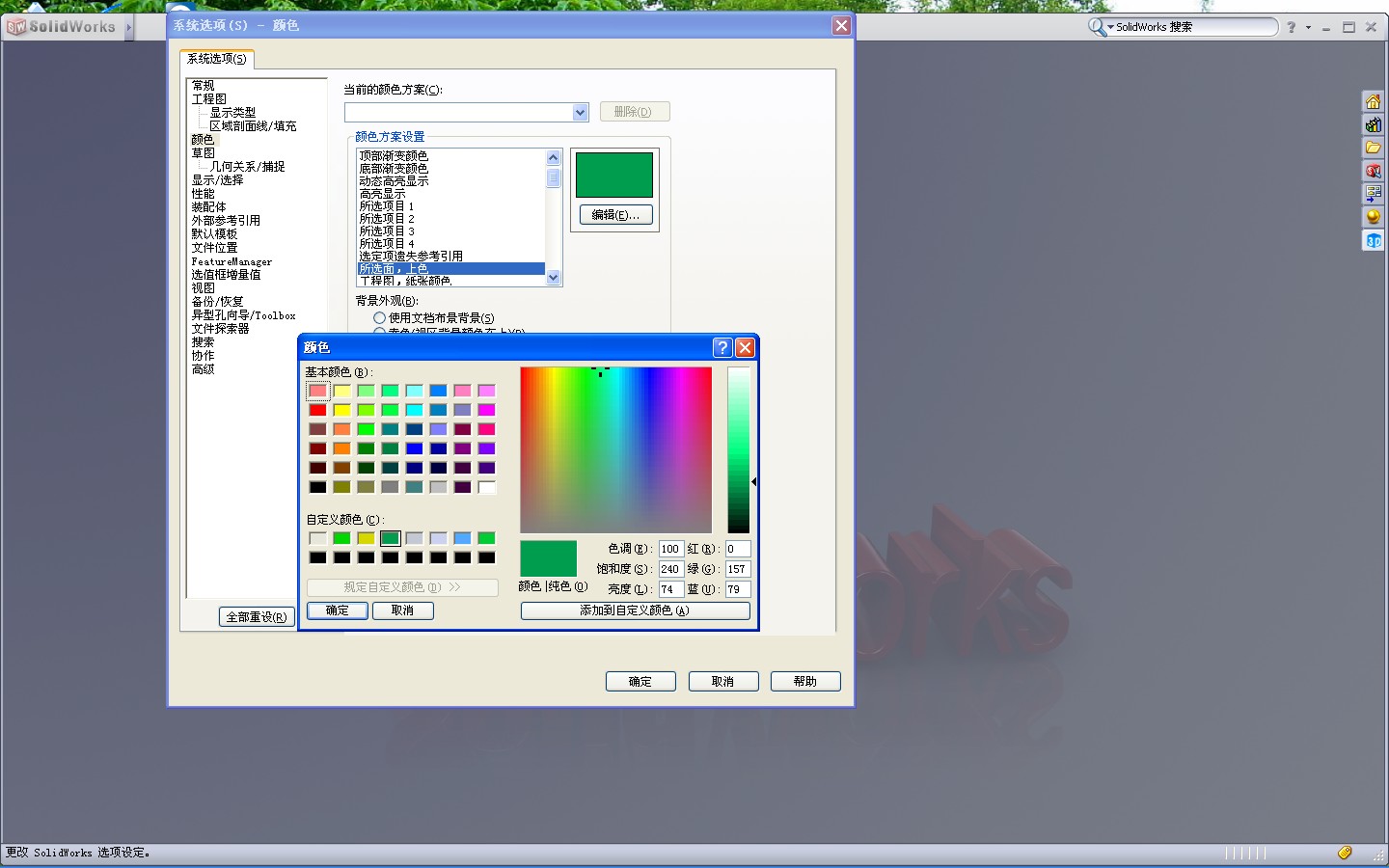Screen dimensions: 1389x868
Task: Open the SolidWorks Search results pane icon
Action: [1373, 171]
